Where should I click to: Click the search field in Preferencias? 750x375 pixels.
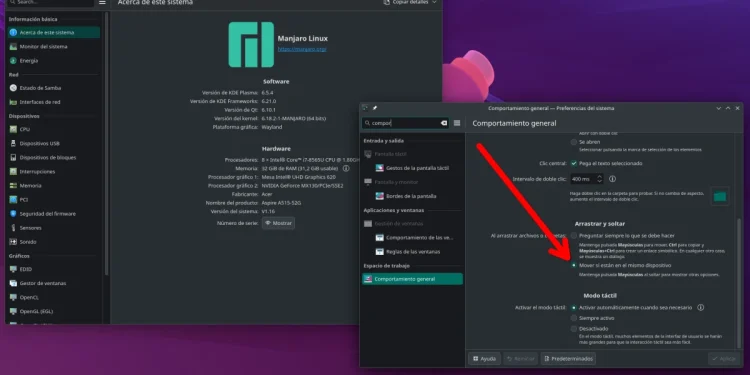[405, 123]
